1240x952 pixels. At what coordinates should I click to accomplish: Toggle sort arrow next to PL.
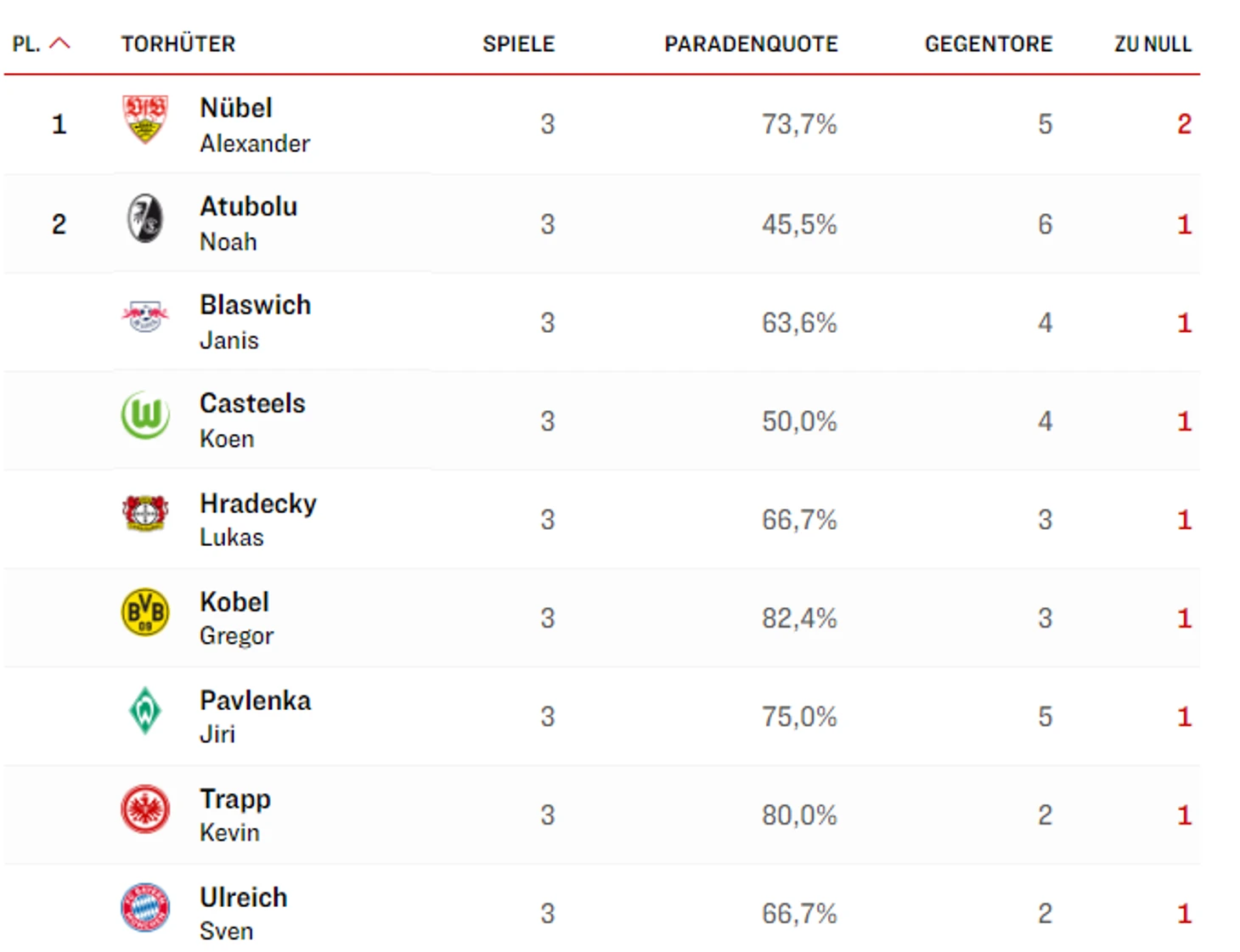click(x=60, y=43)
